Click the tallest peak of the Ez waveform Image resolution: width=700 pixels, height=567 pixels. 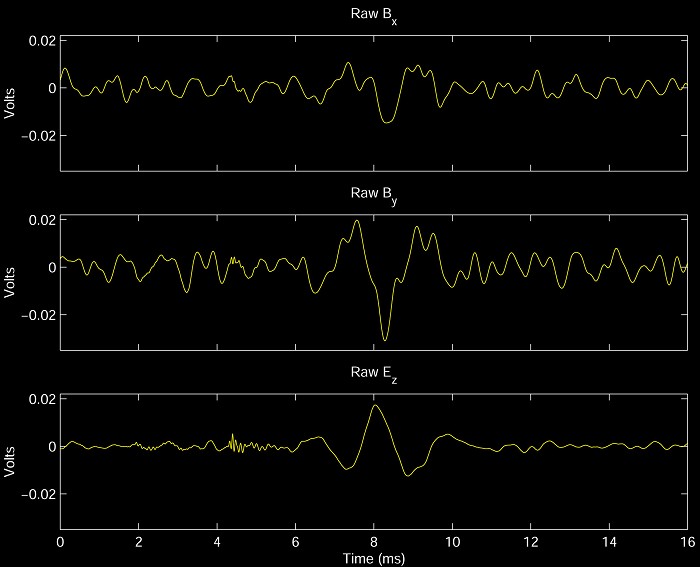click(375, 406)
